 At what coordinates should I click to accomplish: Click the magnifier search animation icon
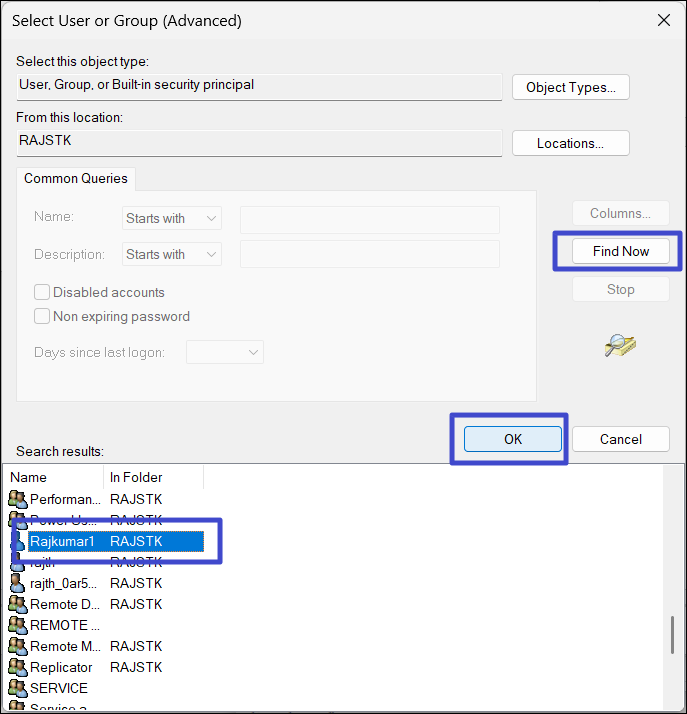coord(620,345)
